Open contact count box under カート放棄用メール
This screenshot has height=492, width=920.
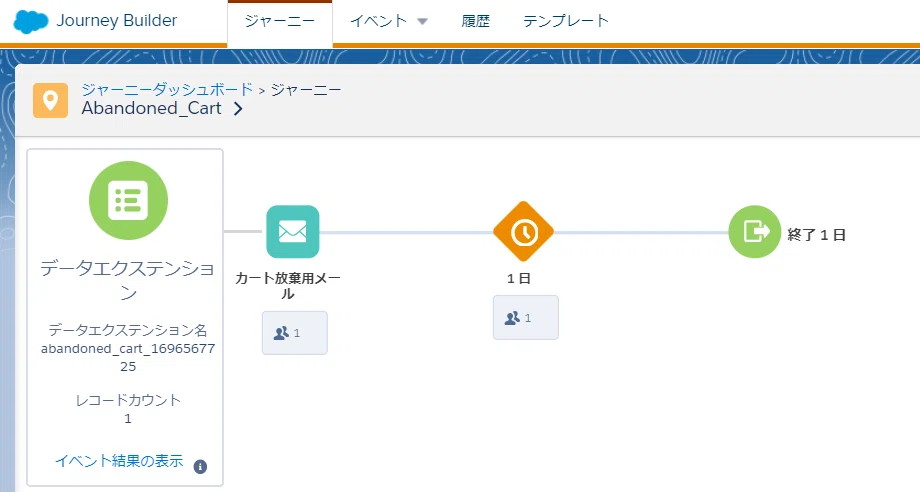pyautogui.click(x=295, y=333)
